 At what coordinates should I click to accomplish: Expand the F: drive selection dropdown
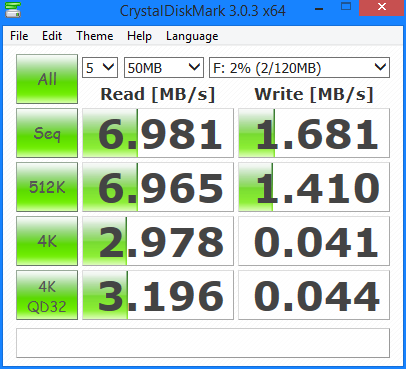(x=299, y=68)
